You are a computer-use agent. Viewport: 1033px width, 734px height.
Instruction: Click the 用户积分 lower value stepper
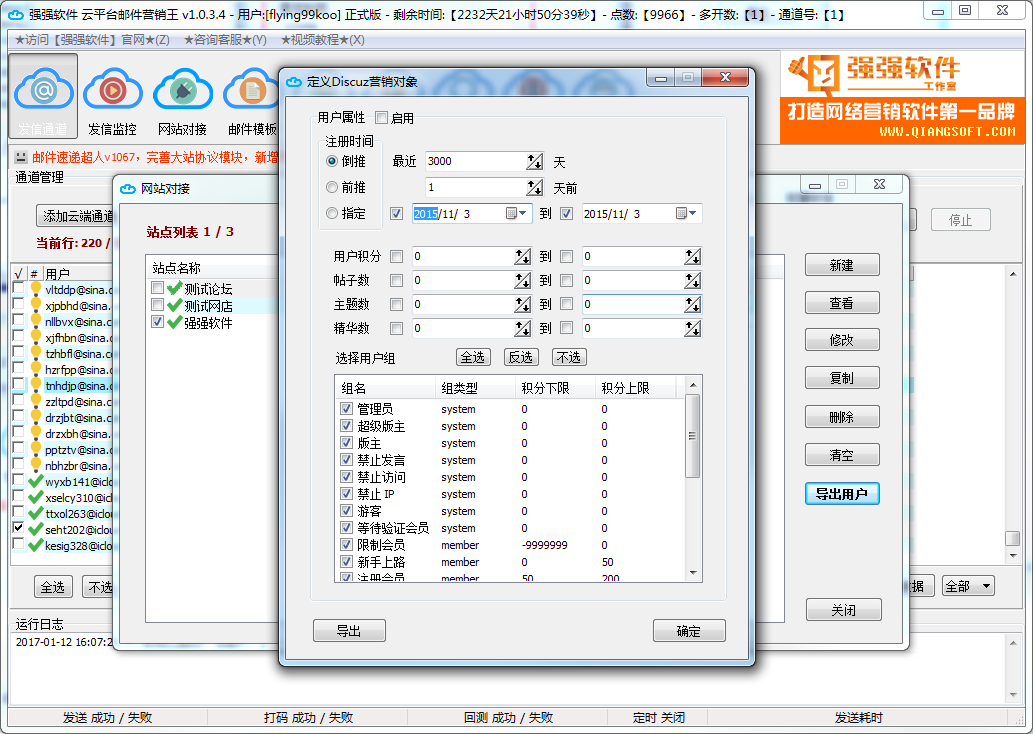pyautogui.click(x=522, y=256)
